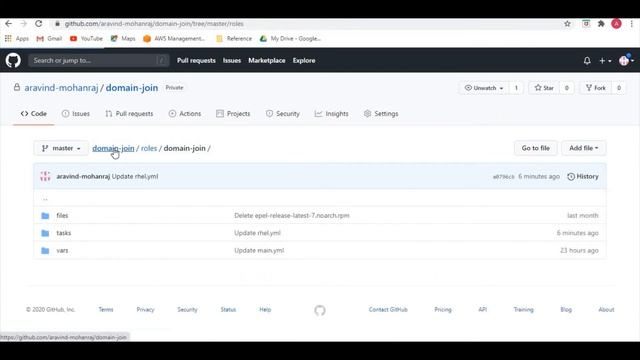Select the Code tab
This screenshot has width=640, height=360.
click(33, 113)
